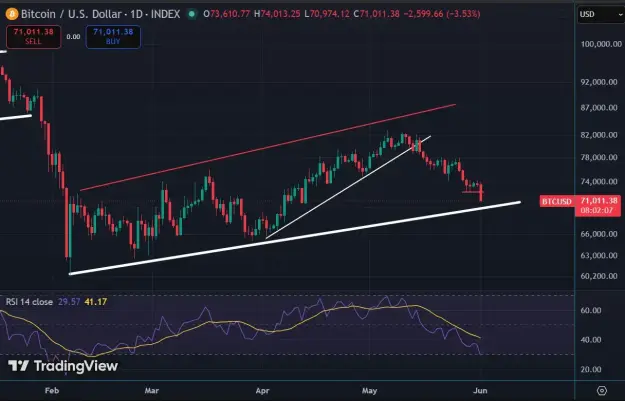Open the USD currency dropdown
The height and width of the screenshot is (401, 625).
[601, 15]
